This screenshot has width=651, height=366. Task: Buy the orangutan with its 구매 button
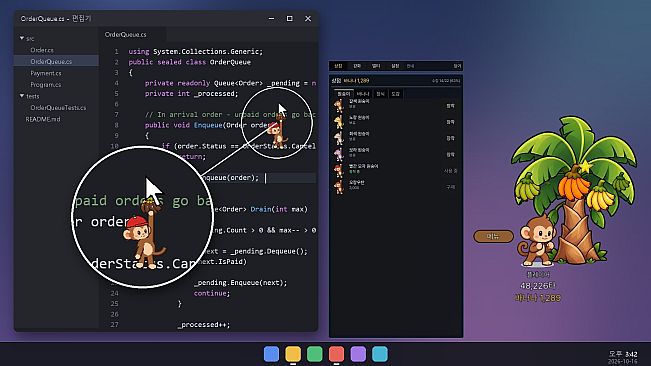(450, 187)
